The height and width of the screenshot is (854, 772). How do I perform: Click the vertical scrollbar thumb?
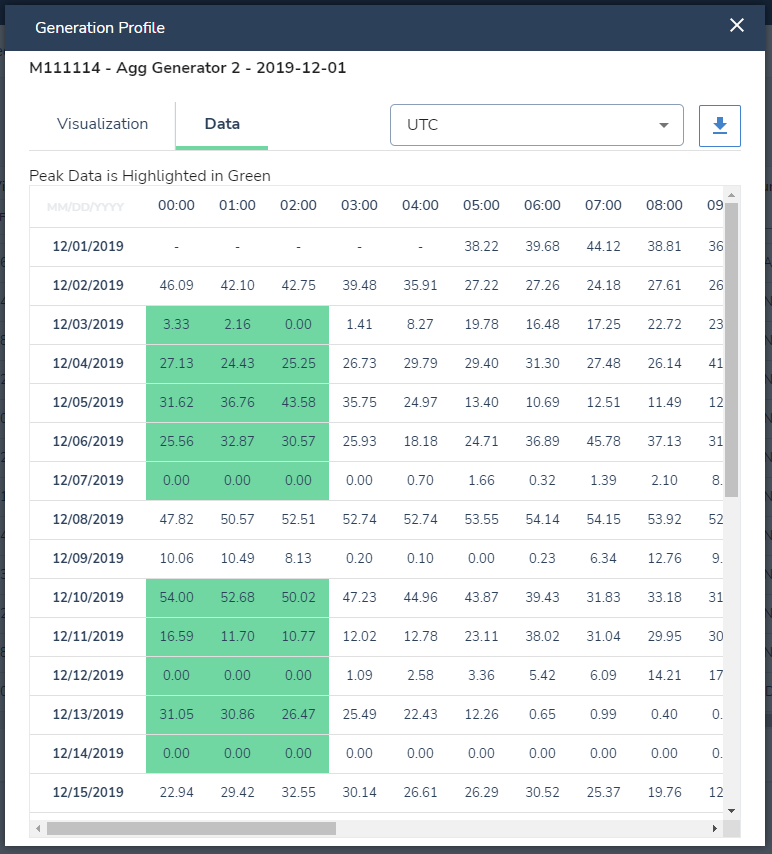(732, 350)
